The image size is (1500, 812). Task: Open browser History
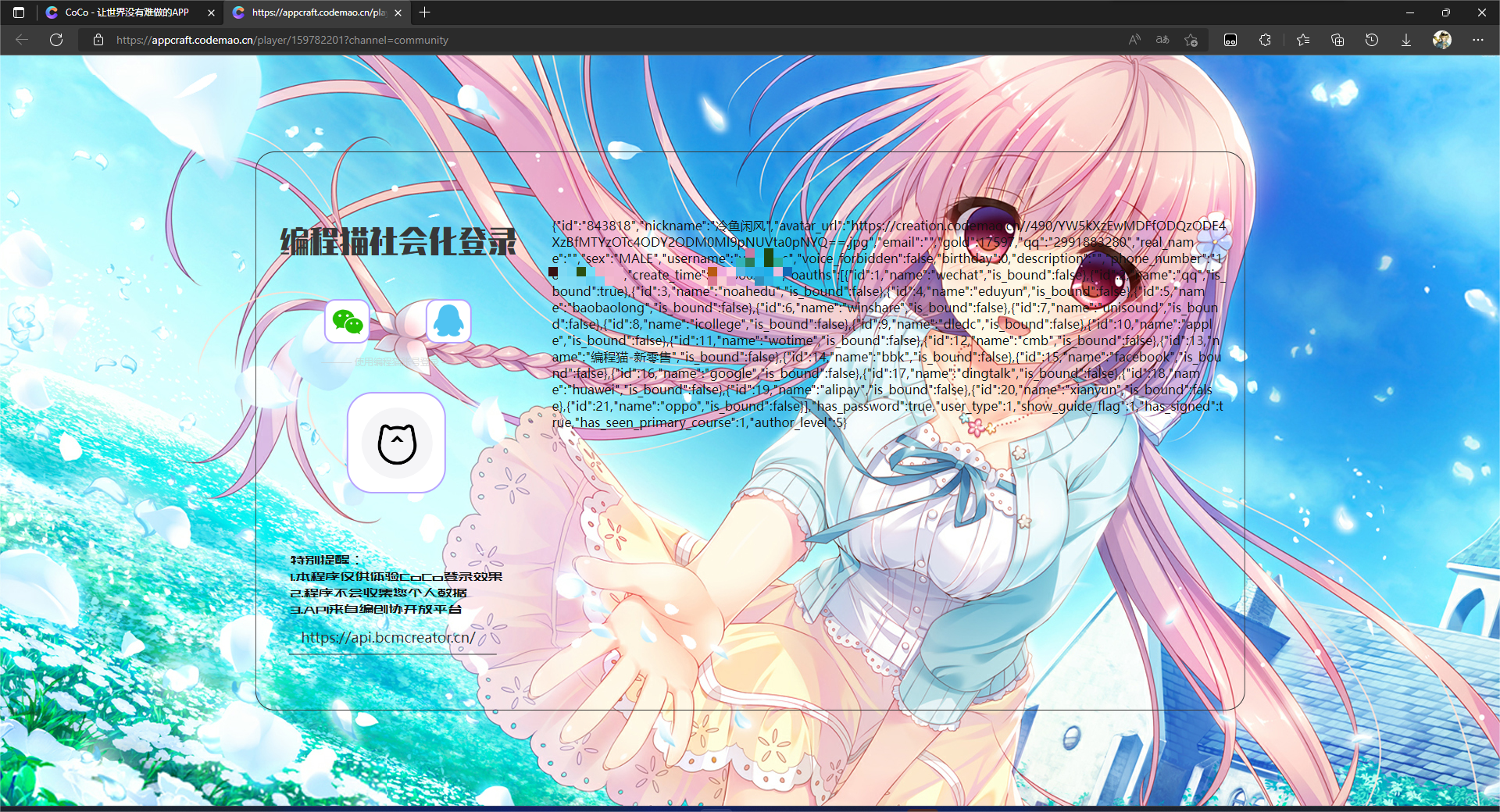click(x=1372, y=40)
